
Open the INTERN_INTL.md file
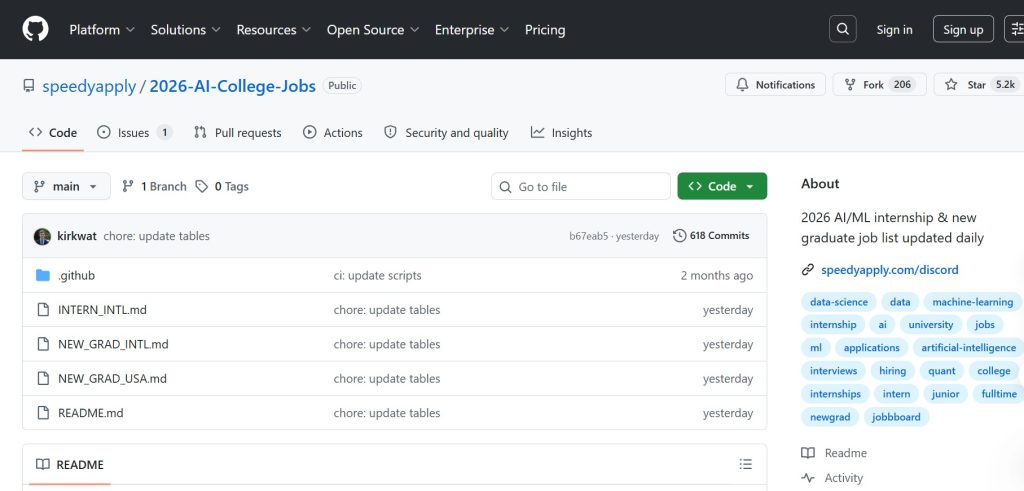click(x=102, y=310)
